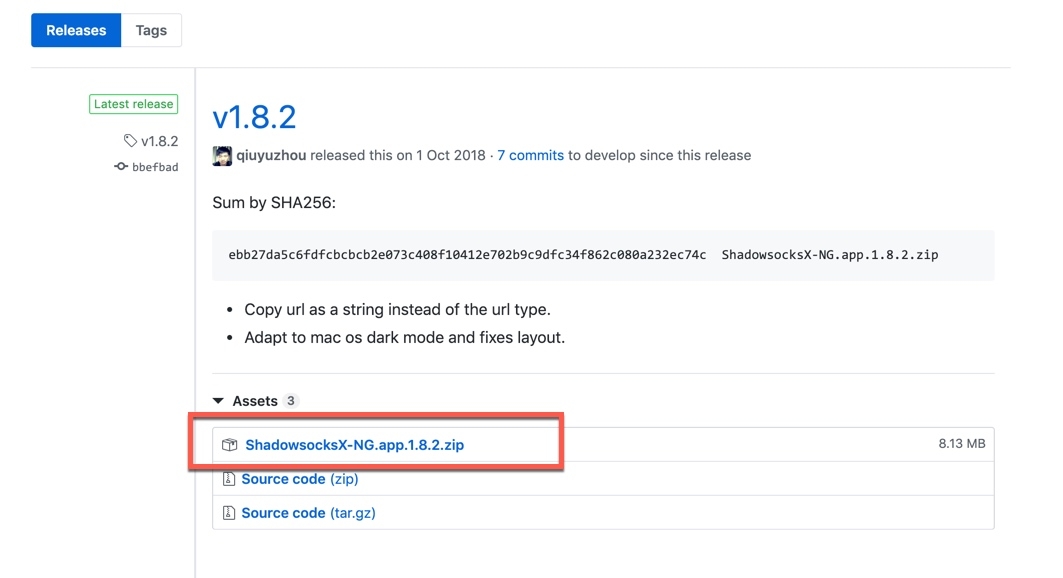Click the file icon beside Source code (tar.gz)
The image size is (1063, 578).
(x=229, y=513)
